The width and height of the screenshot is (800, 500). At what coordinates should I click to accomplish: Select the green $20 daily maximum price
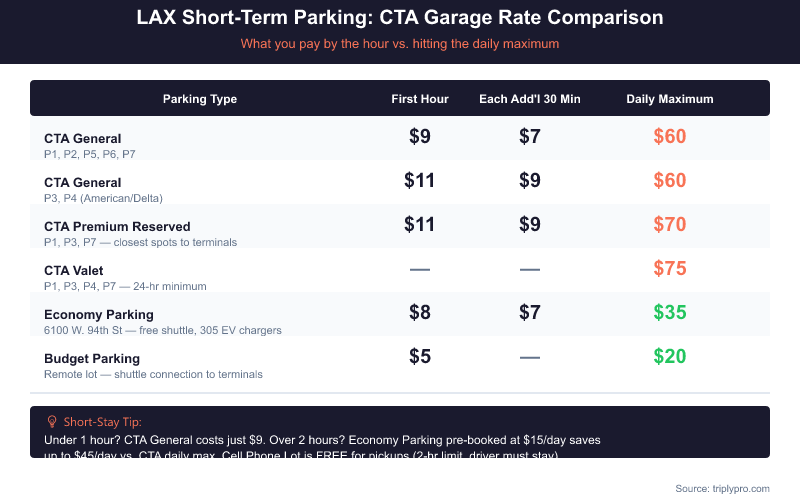(x=670, y=356)
